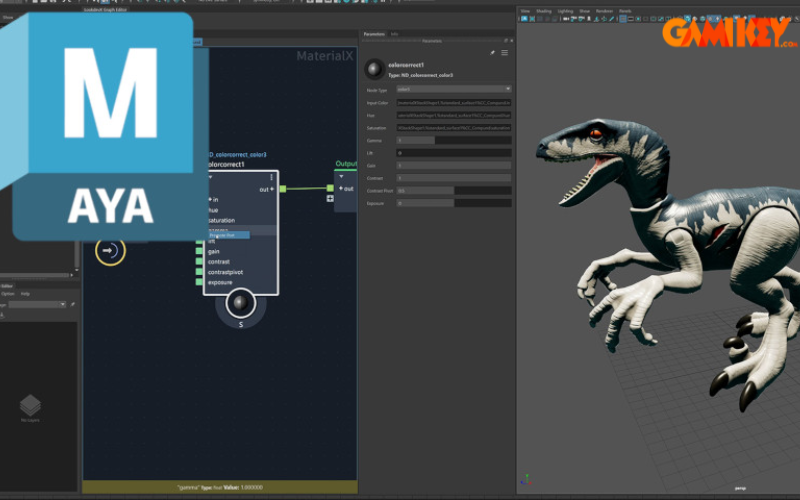
Task: Click the persp camera label
Action: pyautogui.click(x=740, y=488)
